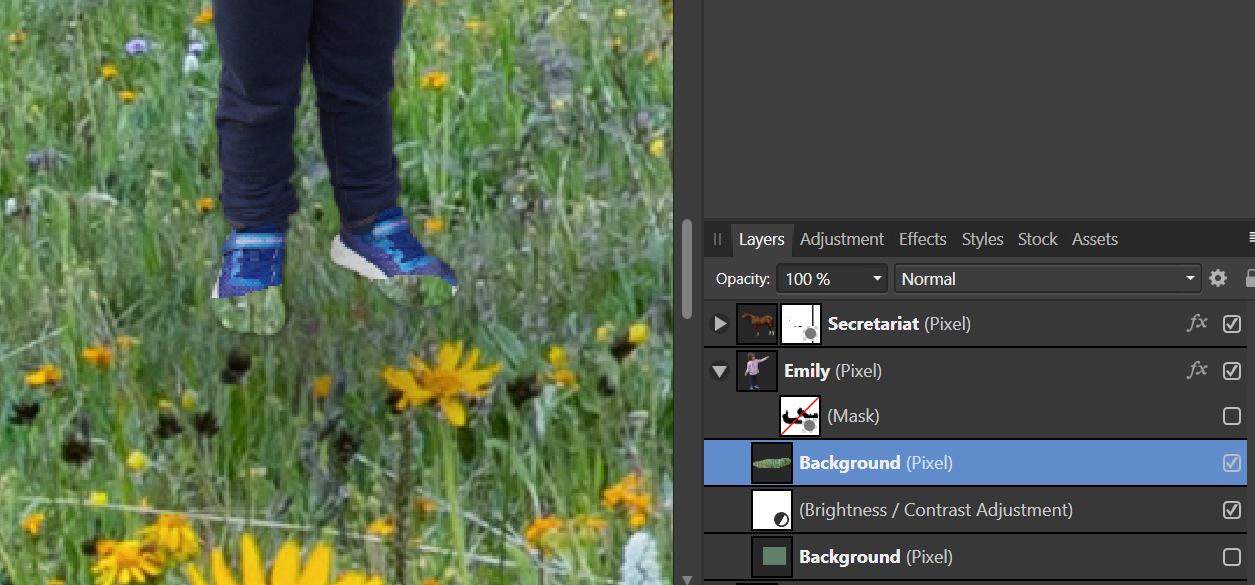1255x585 pixels.
Task: Select the (Brightness / Contrast Adjustment) layer text
Action: tap(936, 510)
